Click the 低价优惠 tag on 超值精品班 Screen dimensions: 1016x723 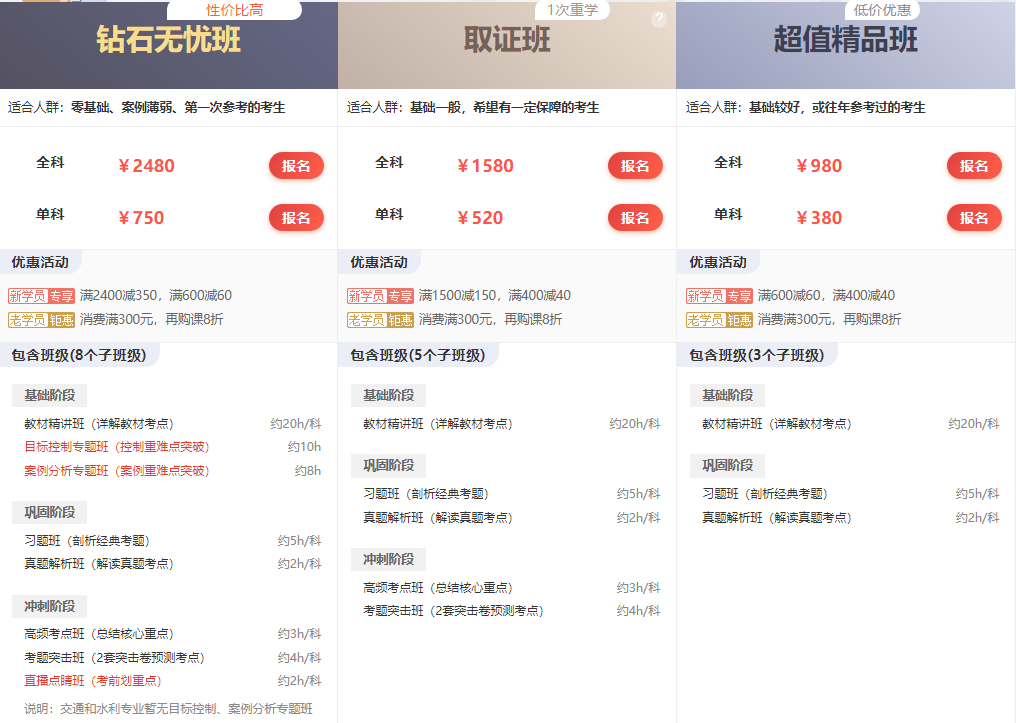883,11
